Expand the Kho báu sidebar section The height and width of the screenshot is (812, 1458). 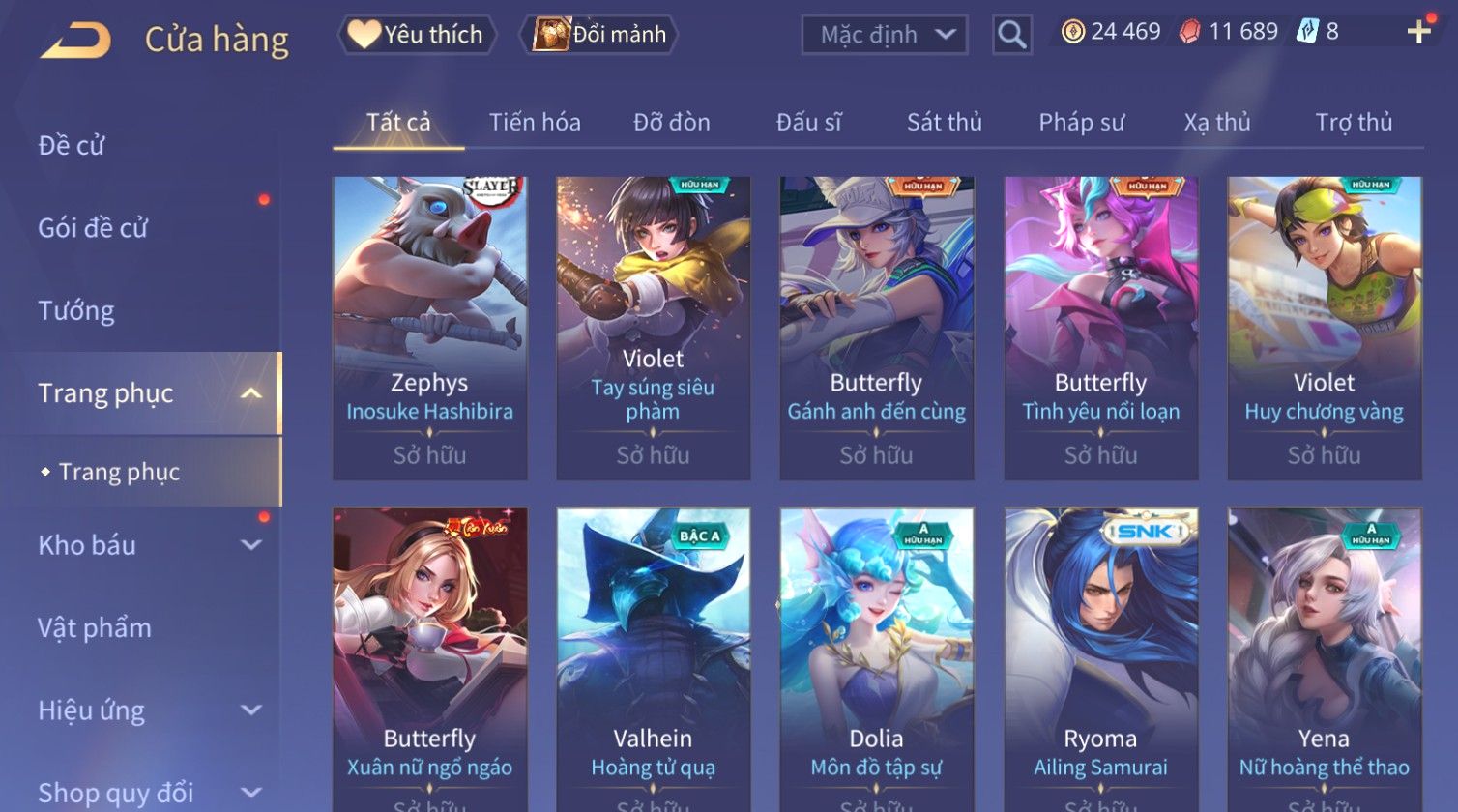pyautogui.click(x=251, y=545)
